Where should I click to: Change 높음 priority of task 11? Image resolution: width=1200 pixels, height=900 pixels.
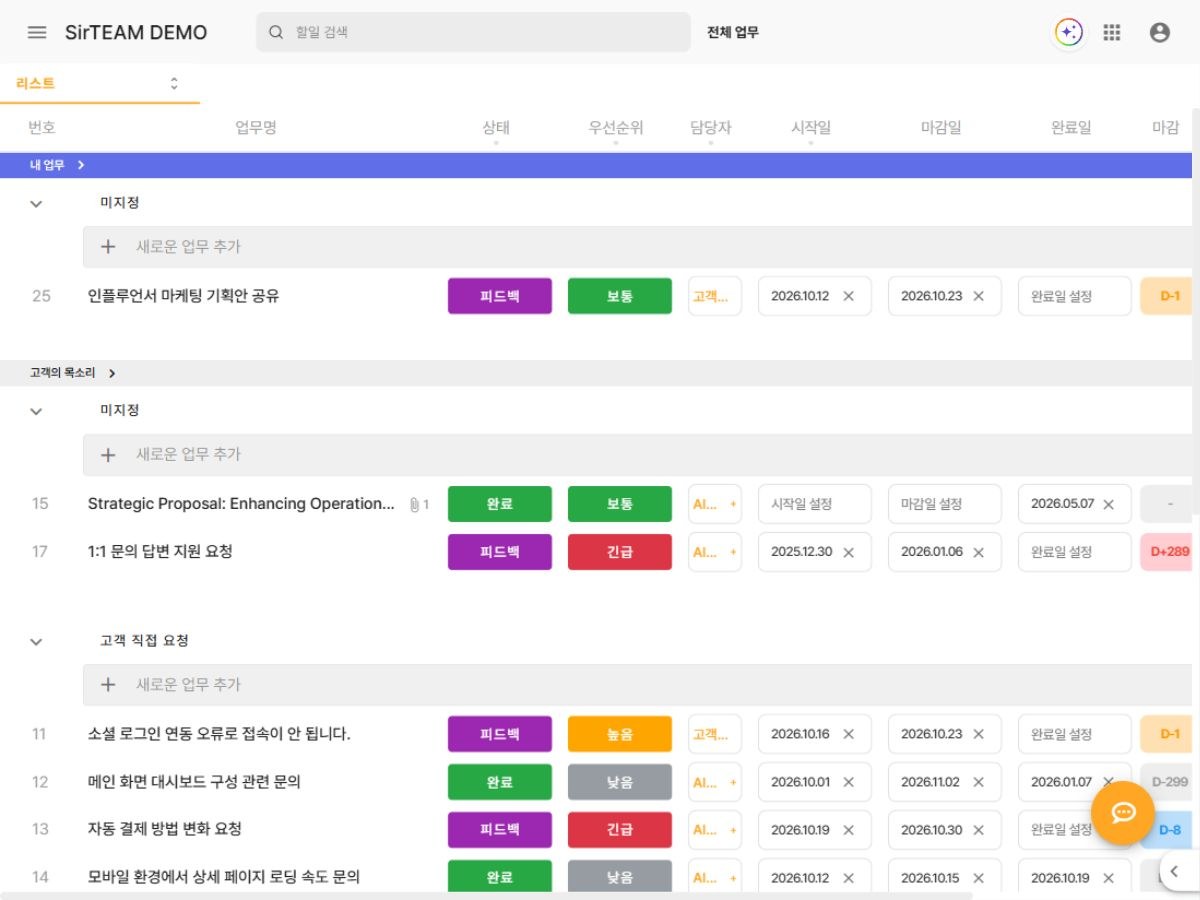coord(620,734)
